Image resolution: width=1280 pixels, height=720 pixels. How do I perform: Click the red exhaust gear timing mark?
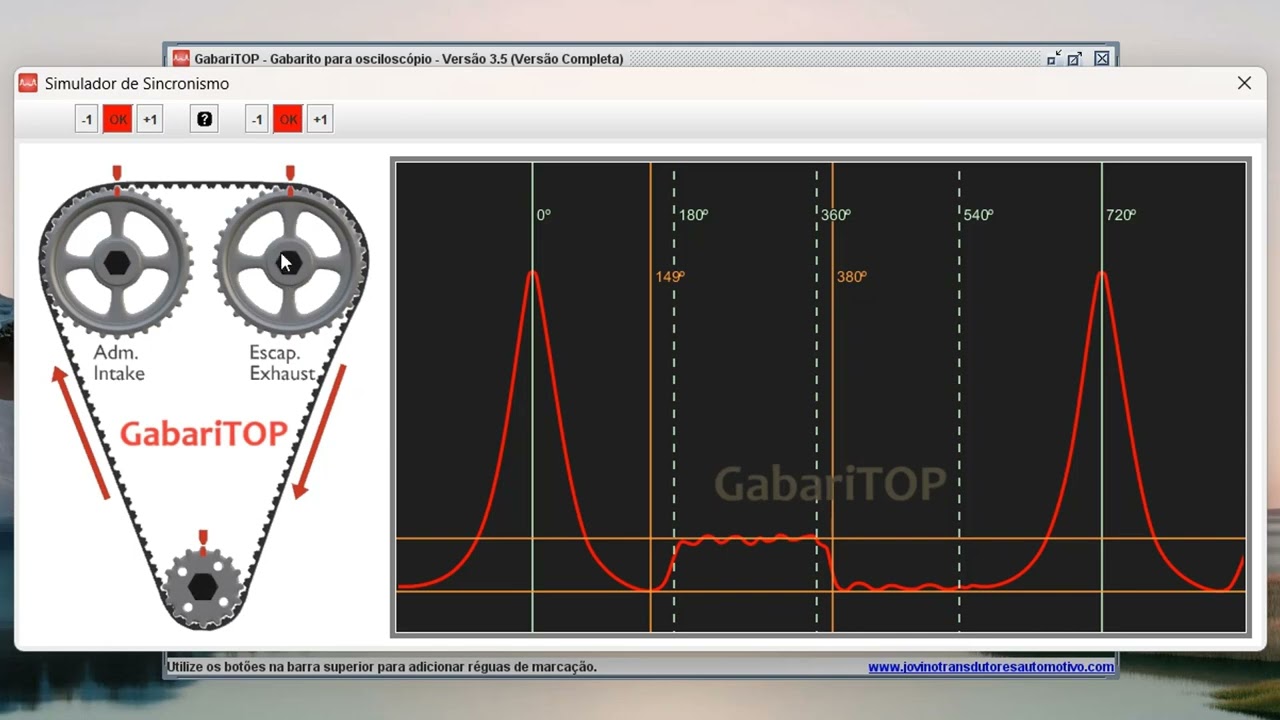tap(290, 172)
